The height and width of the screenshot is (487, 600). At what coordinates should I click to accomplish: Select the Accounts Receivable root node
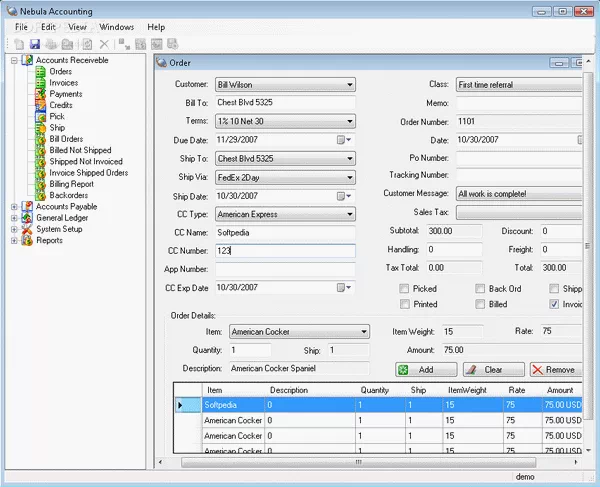pyautogui.click(x=72, y=60)
